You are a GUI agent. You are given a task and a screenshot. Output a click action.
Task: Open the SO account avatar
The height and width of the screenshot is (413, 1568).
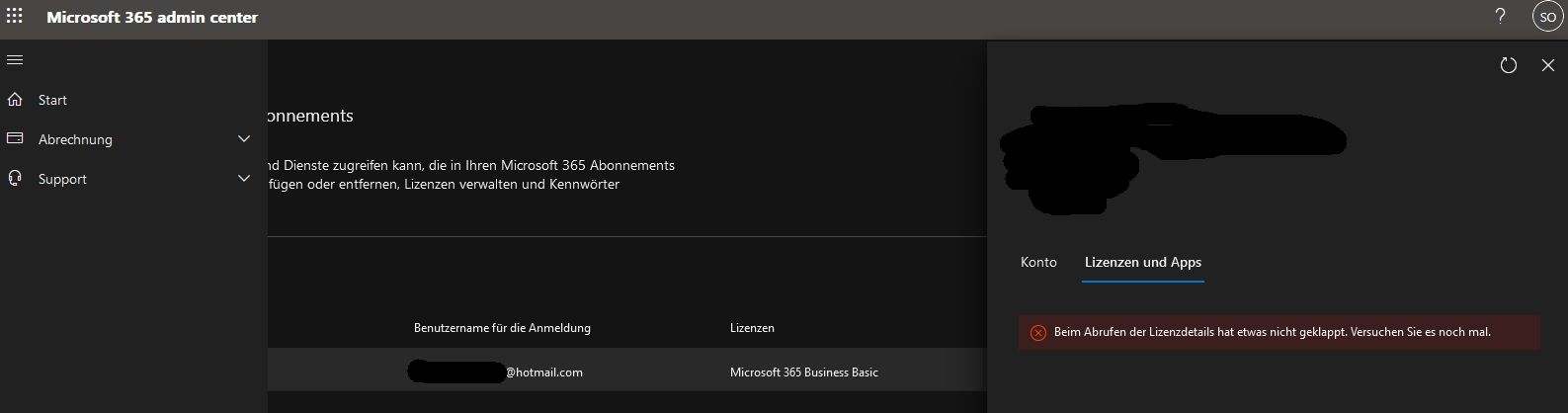[1547, 17]
